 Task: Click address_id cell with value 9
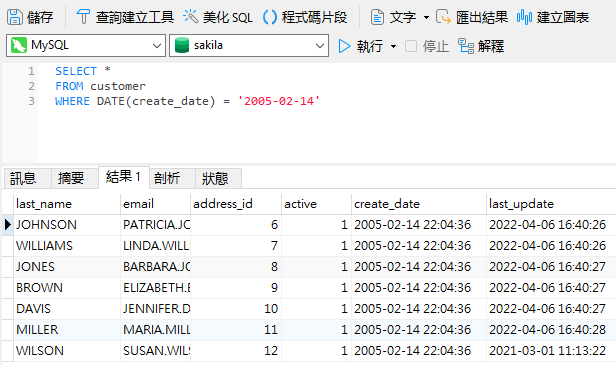tap(236, 288)
